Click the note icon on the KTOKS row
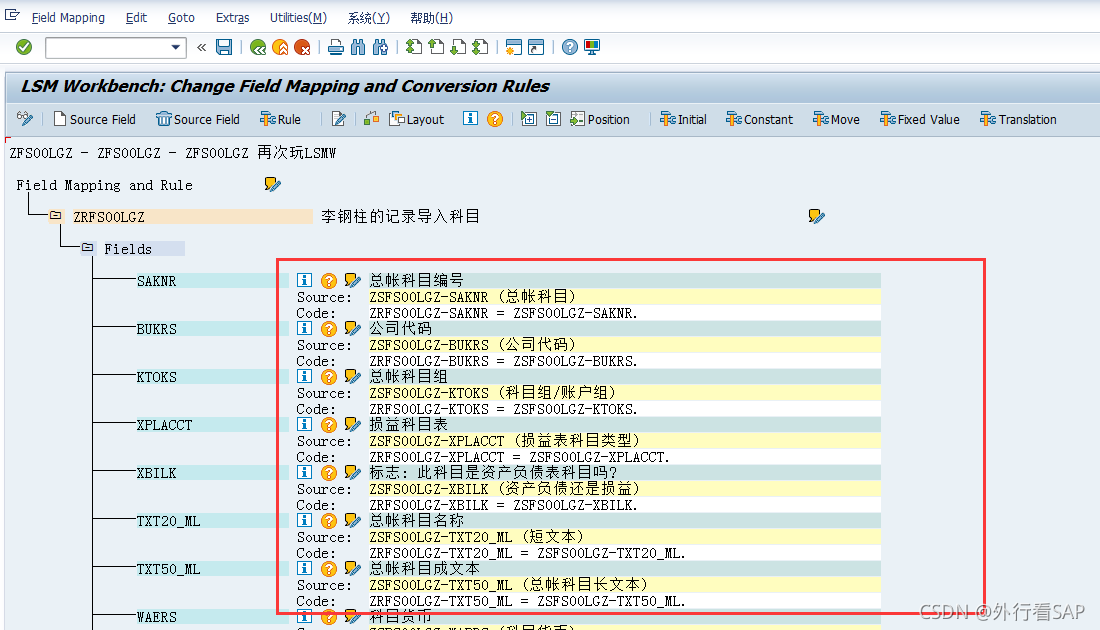This screenshot has width=1100, height=630. tap(352, 377)
